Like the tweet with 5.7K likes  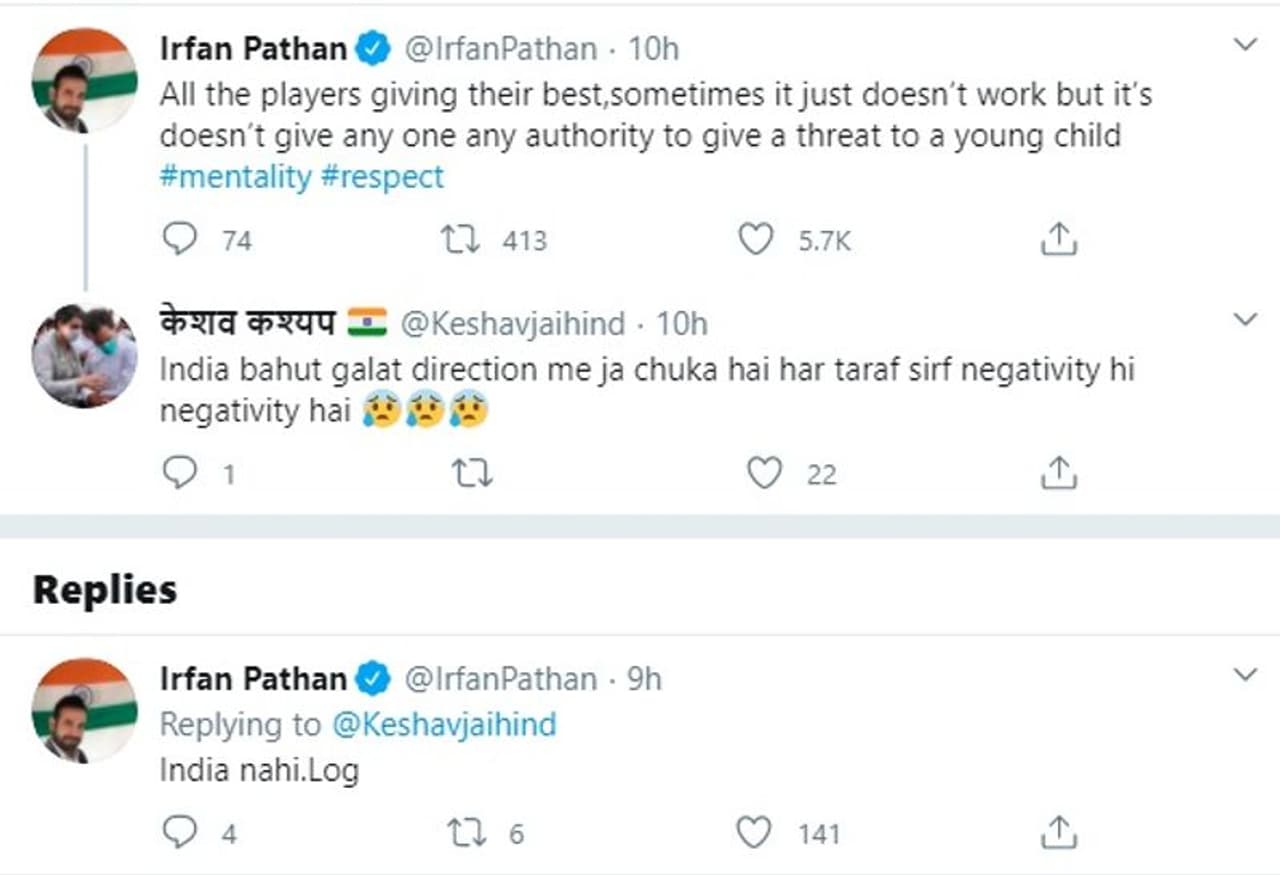pyautogui.click(x=756, y=240)
